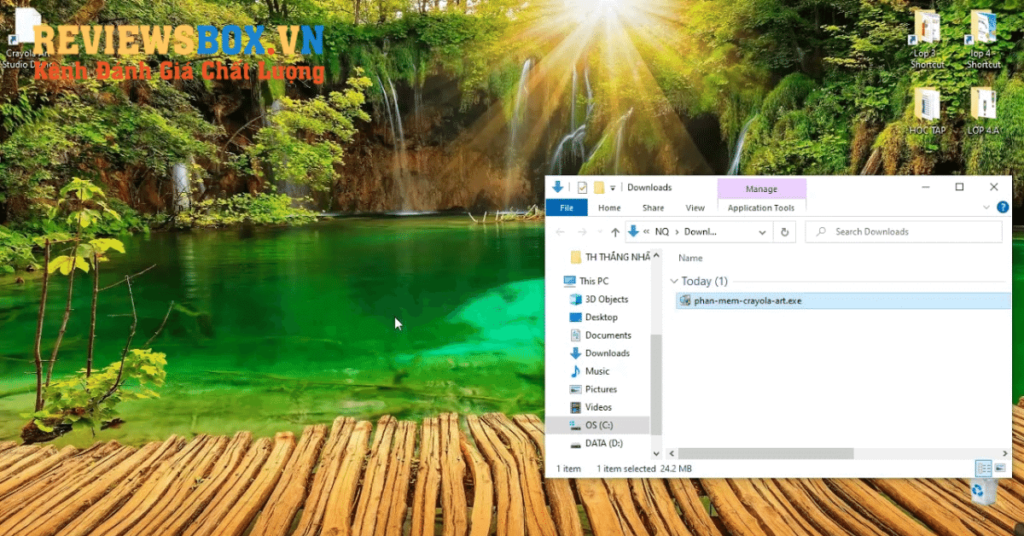The width and height of the screenshot is (1024, 536).
Task: Click the Up one level arrow
Action: coord(615,232)
